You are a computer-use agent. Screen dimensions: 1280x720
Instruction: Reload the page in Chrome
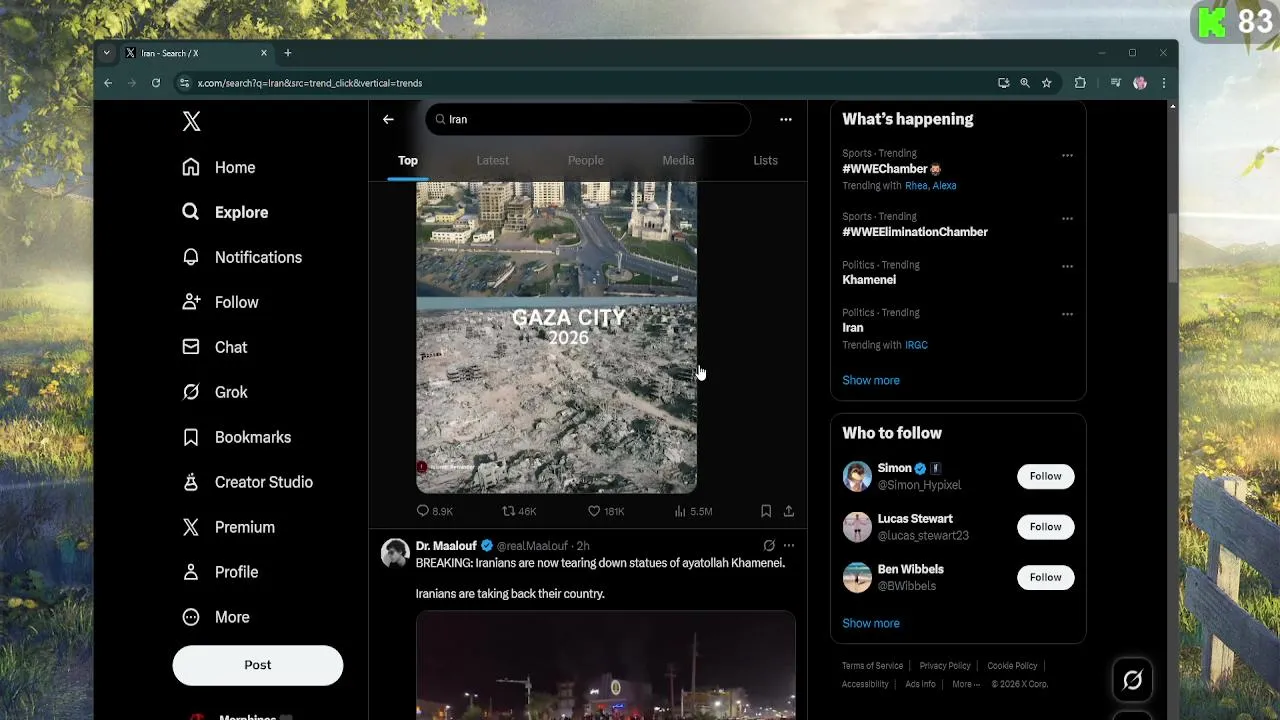coord(156,83)
